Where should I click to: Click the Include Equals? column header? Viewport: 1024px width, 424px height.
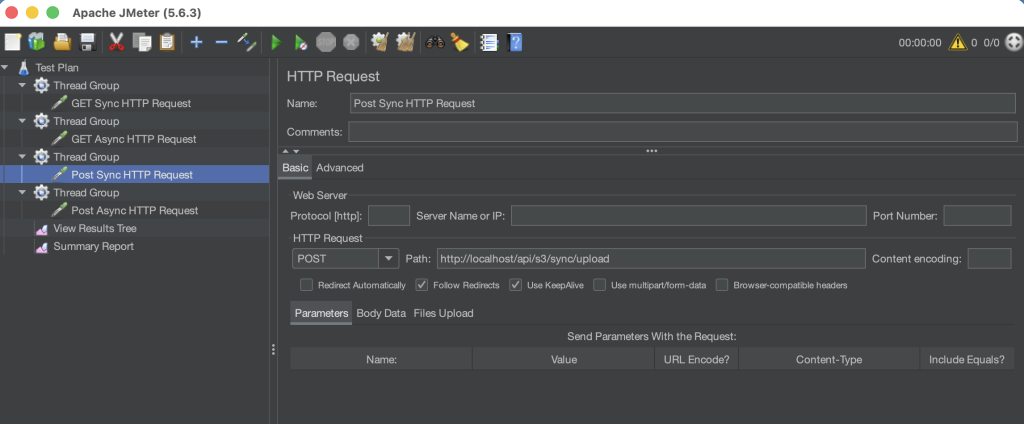967,359
